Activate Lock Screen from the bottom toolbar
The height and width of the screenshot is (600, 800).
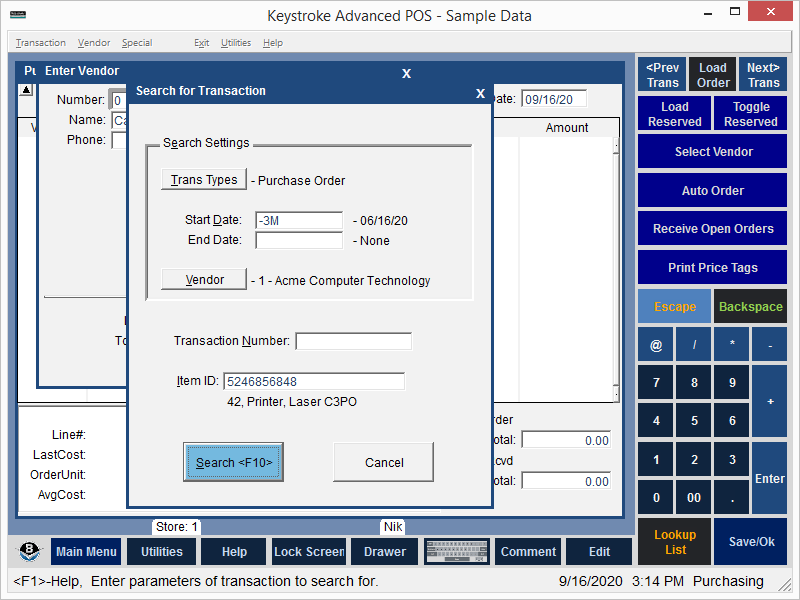click(x=308, y=551)
